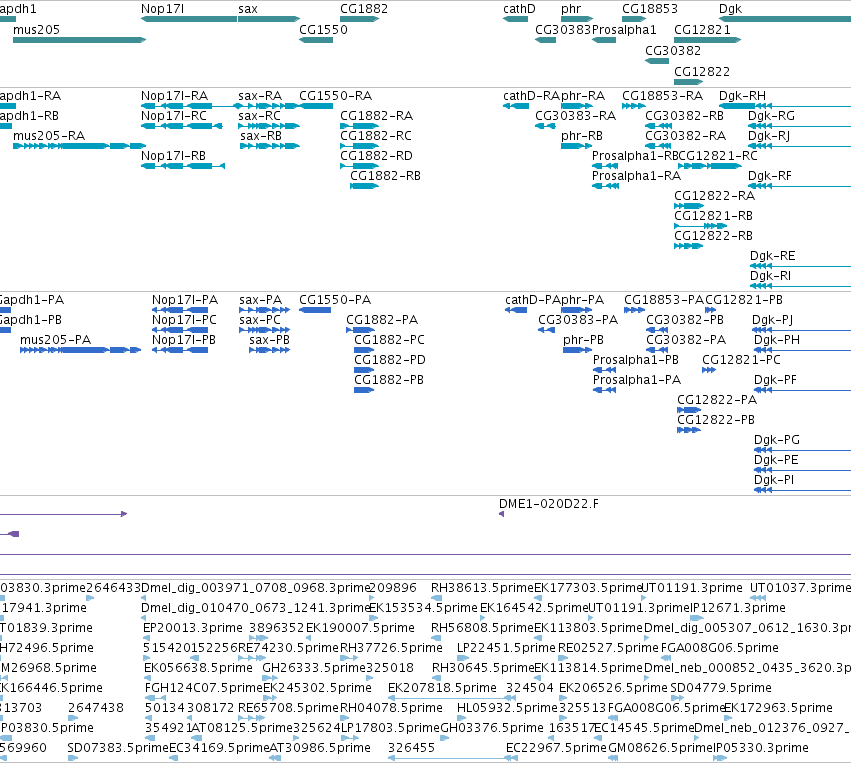Screen dimensions: 851x763
Task: Select the Dgk-PI protein label
Action: (774, 480)
